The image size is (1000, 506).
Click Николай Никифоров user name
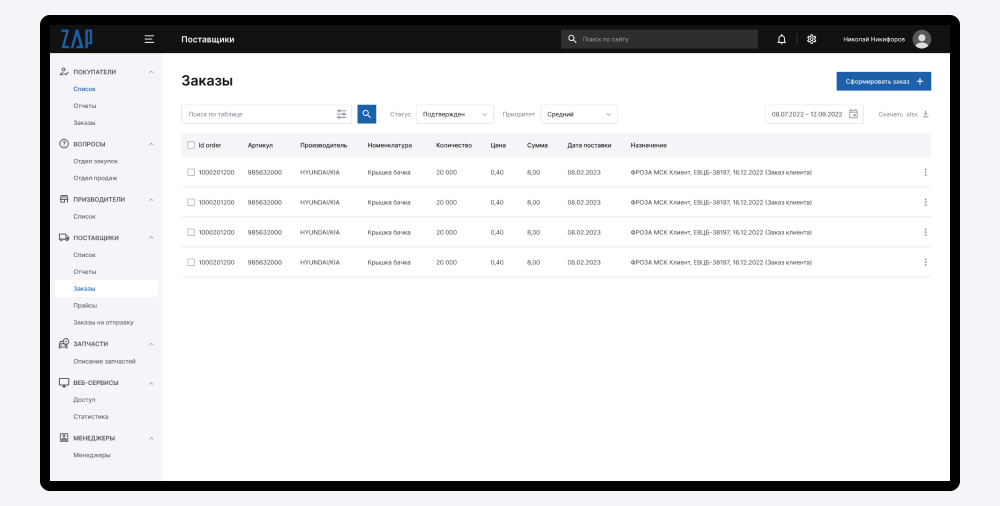pyautogui.click(x=874, y=40)
